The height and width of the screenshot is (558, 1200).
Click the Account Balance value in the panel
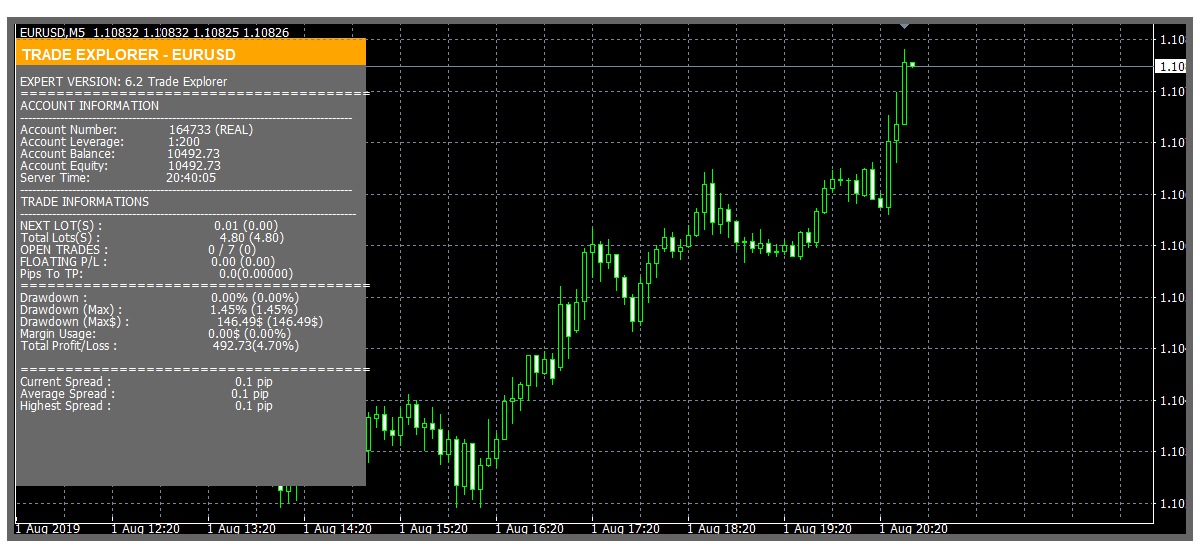click(194, 154)
